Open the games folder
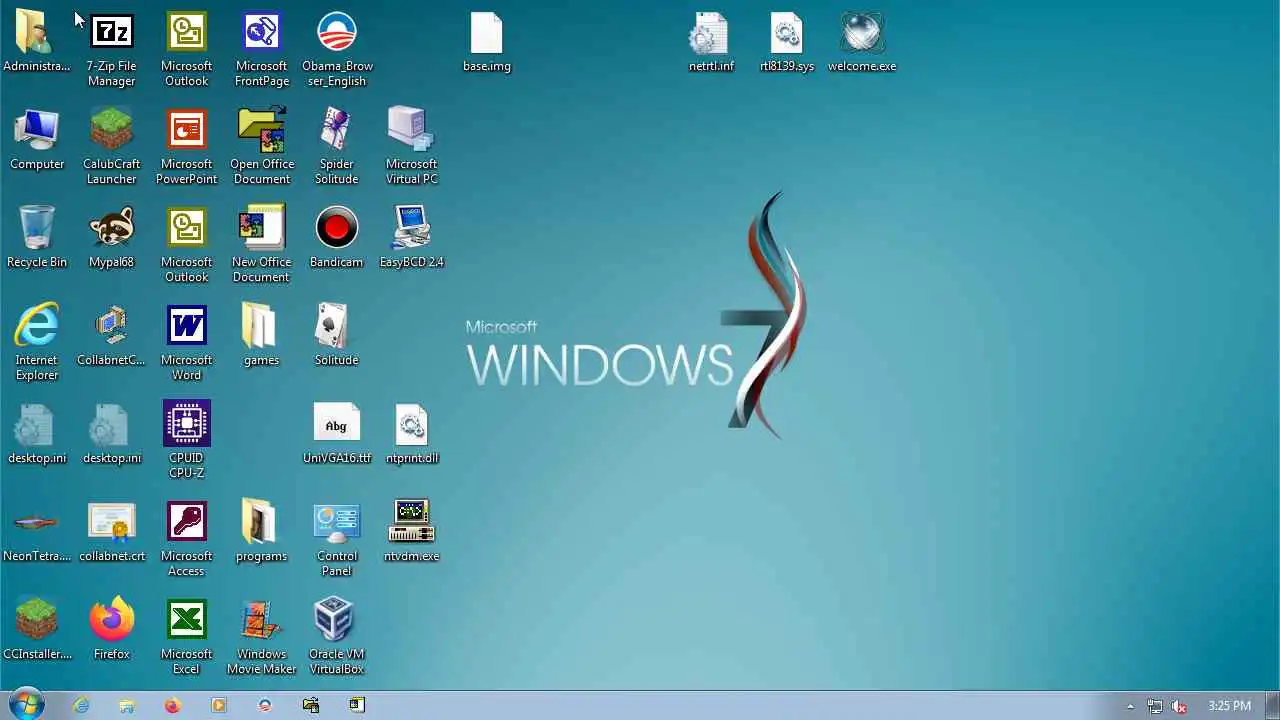 (262, 336)
